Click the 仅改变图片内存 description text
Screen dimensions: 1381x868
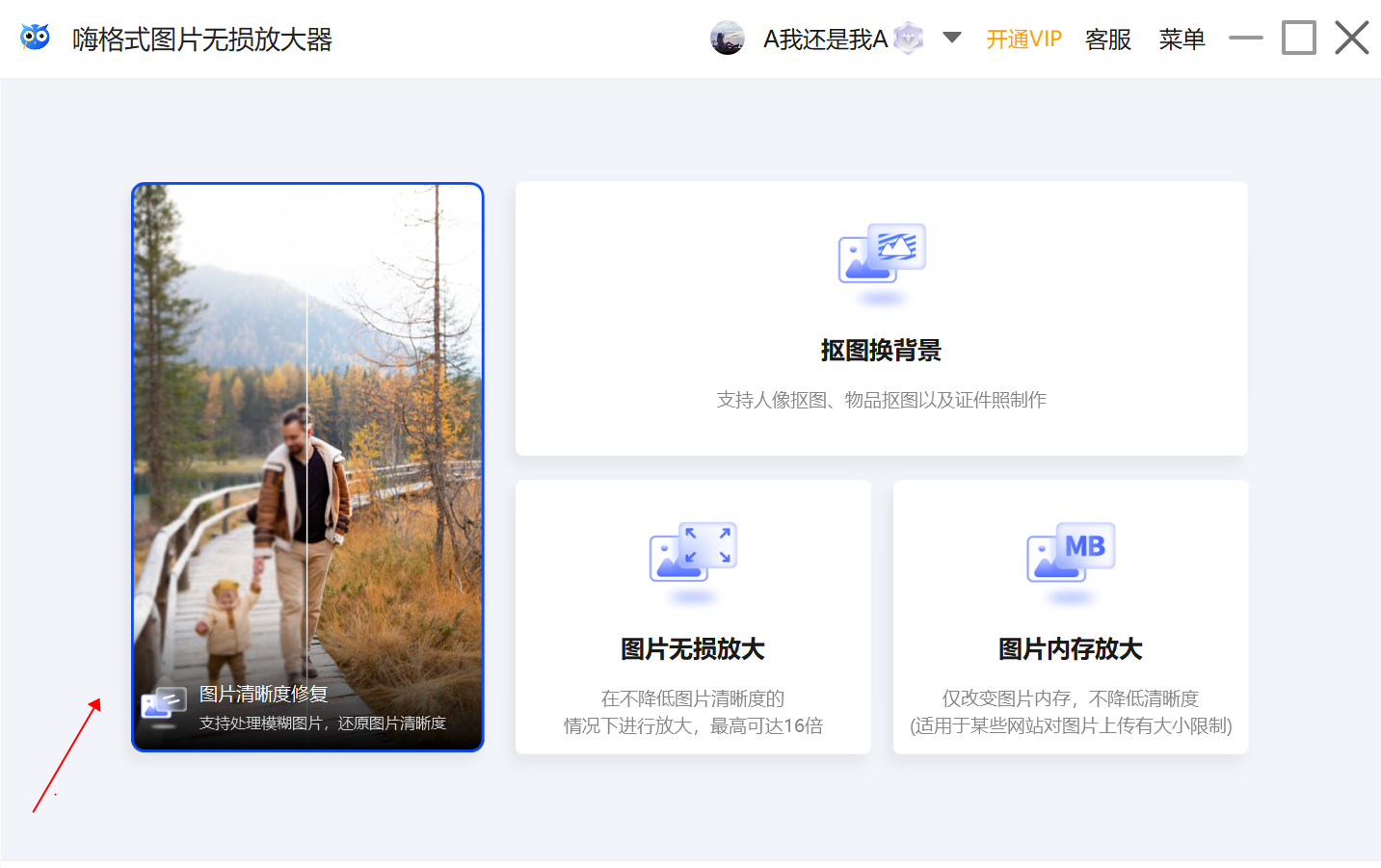(1071, 698)
